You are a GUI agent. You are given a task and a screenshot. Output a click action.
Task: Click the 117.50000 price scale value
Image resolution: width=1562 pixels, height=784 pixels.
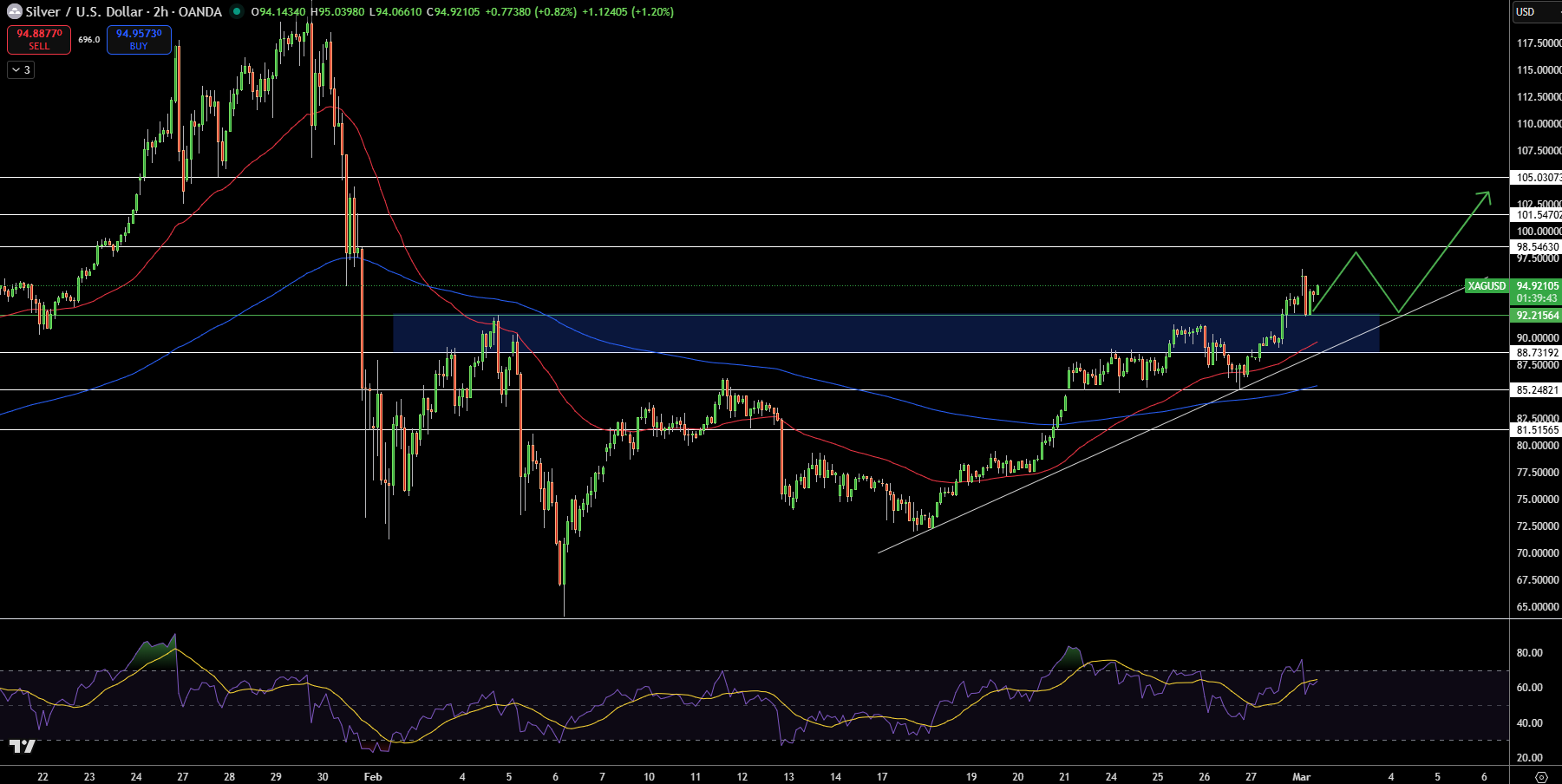click(x=1539, y=43)
